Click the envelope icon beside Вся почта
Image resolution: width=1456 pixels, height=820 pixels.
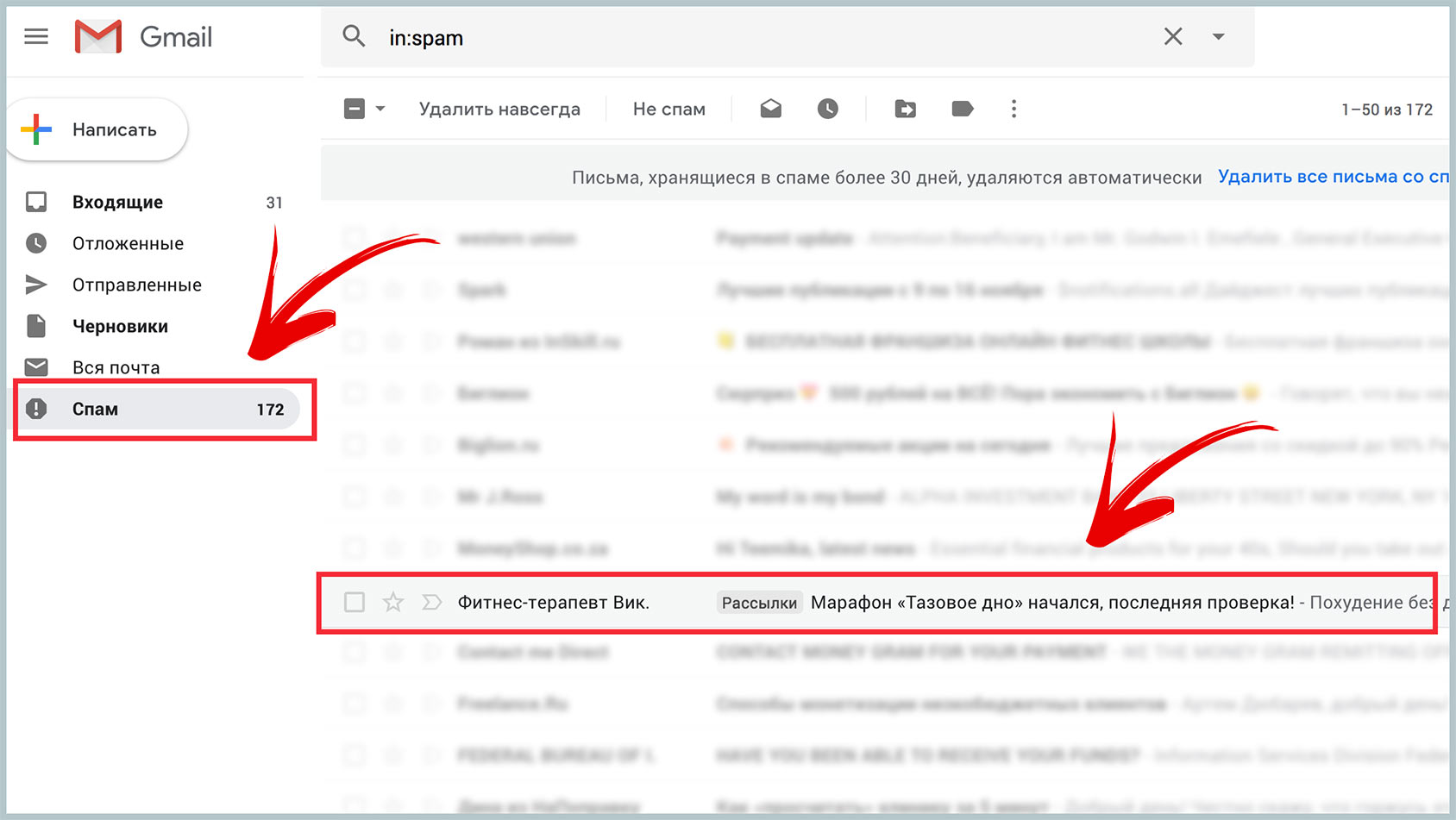pyautogui.click(x=36, y=367)
